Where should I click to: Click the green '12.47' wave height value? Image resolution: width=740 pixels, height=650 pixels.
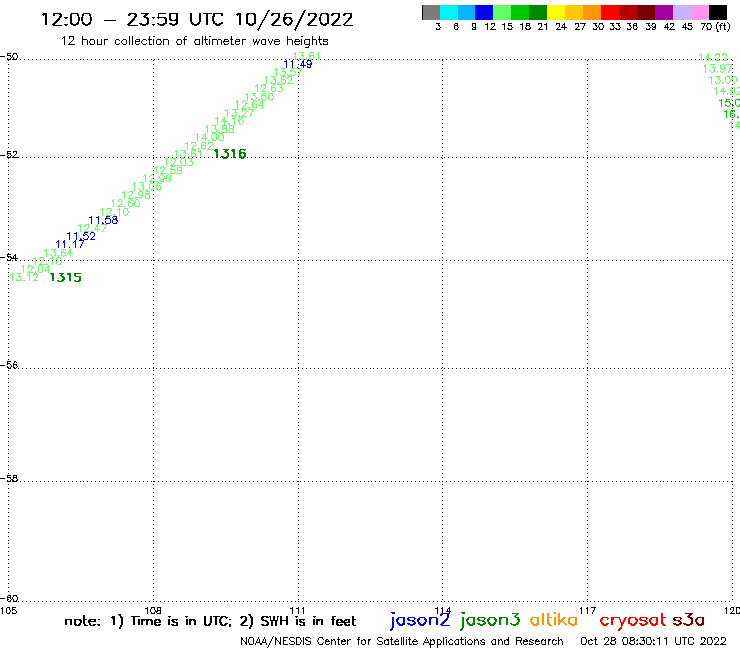click(x=92, y=228)
